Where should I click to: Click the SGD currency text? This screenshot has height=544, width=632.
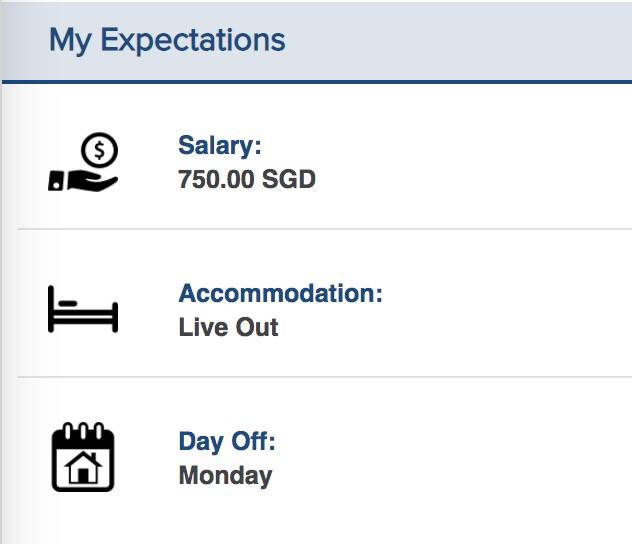pyautogui.click(x=289, y=180)
